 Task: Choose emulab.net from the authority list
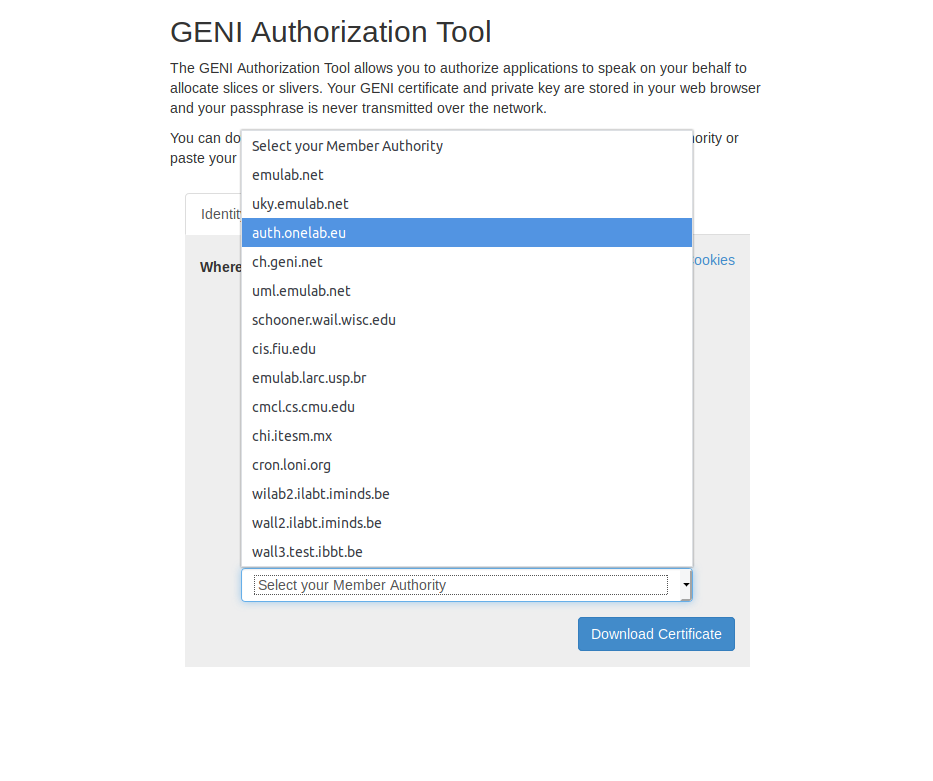pyautogui.click(x=288, y=175)
